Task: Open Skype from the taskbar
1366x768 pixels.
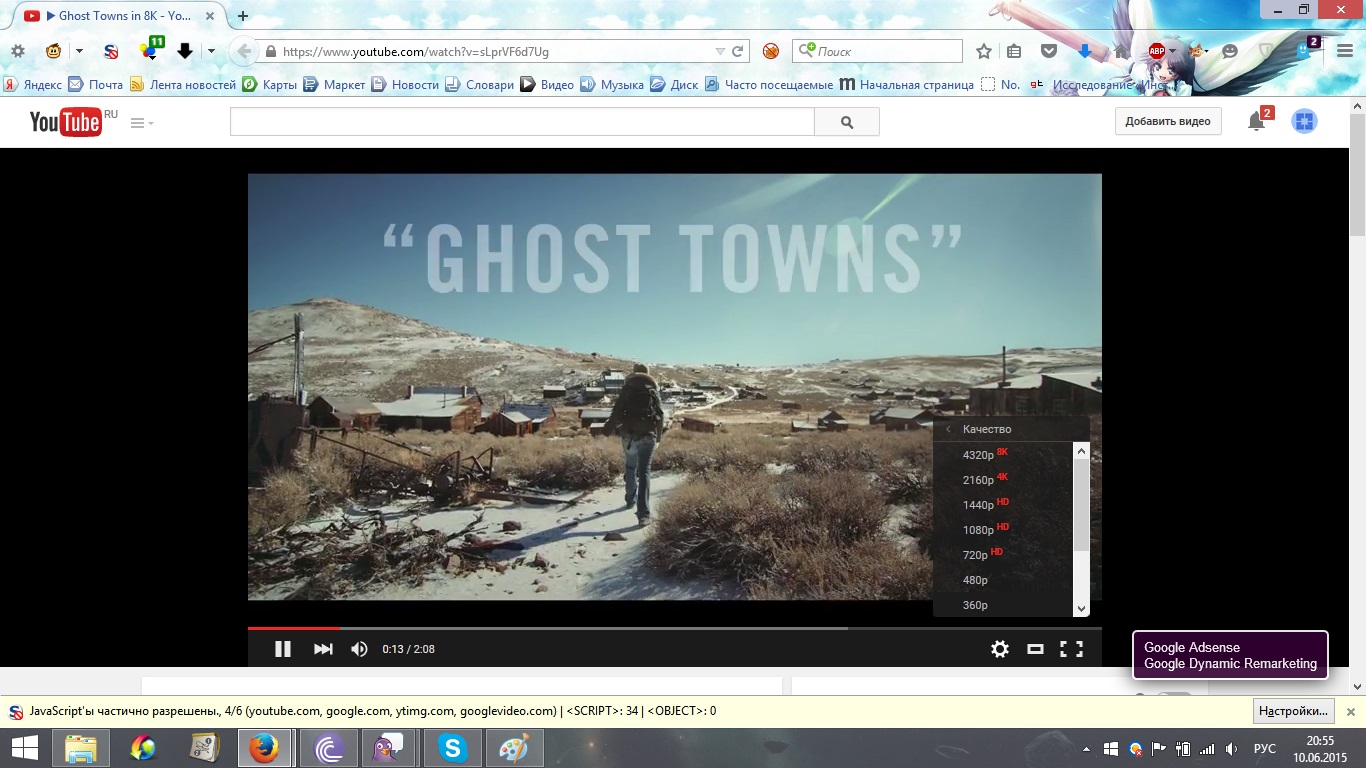Action: coord(452,748)
